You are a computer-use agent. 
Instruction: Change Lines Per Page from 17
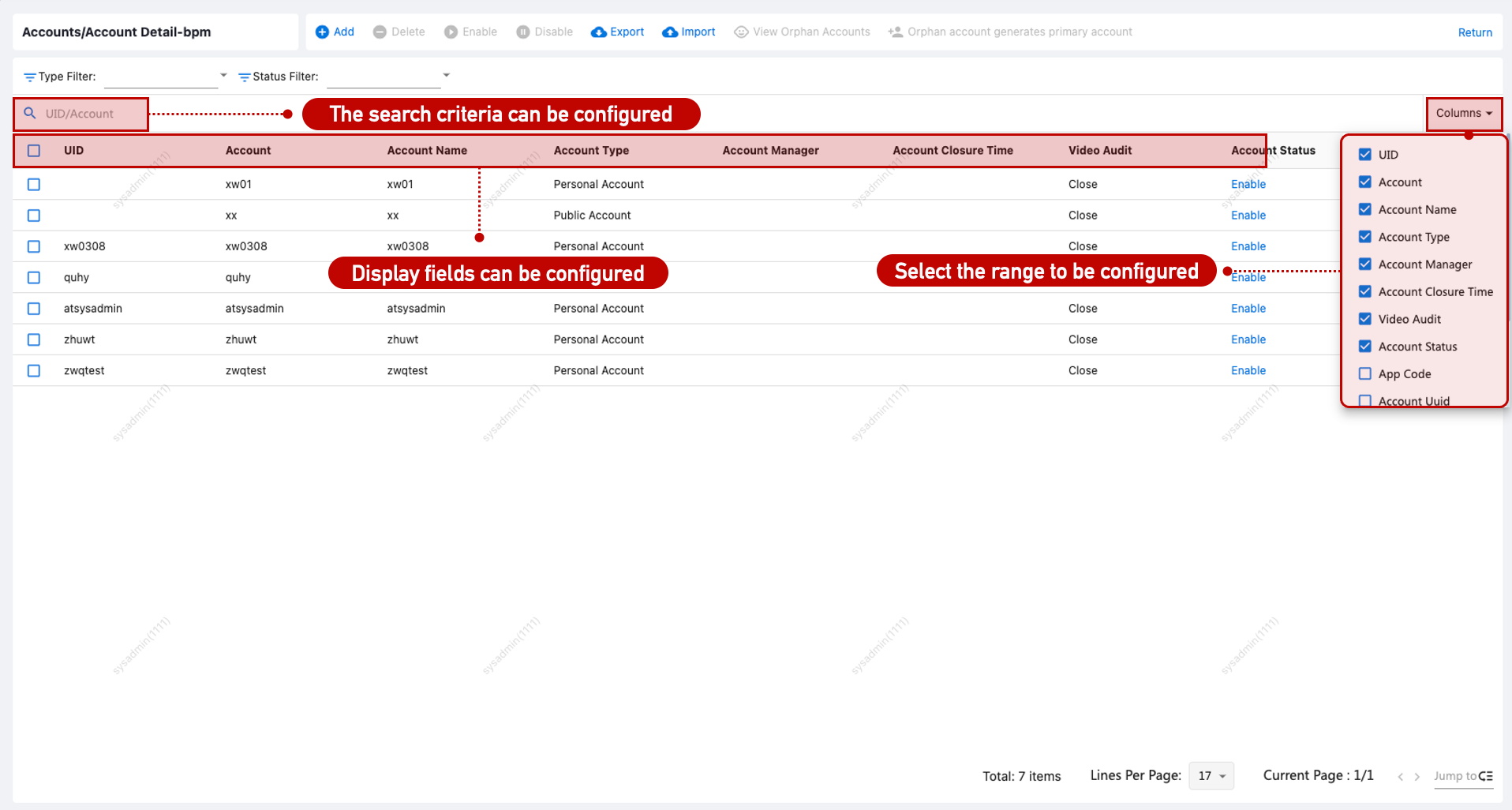coord(1211,776)
